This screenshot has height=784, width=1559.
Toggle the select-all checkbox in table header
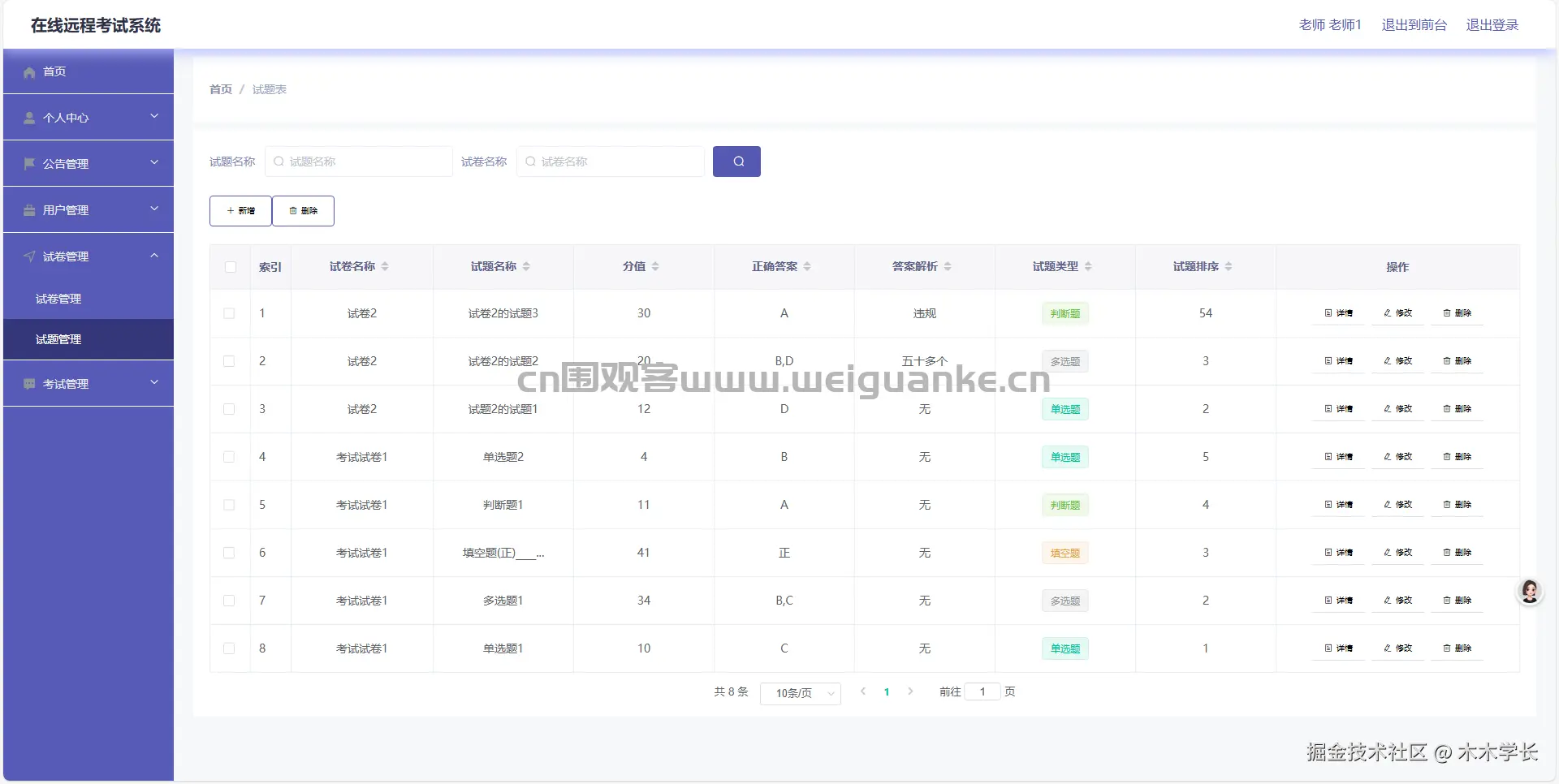point(231,267)
